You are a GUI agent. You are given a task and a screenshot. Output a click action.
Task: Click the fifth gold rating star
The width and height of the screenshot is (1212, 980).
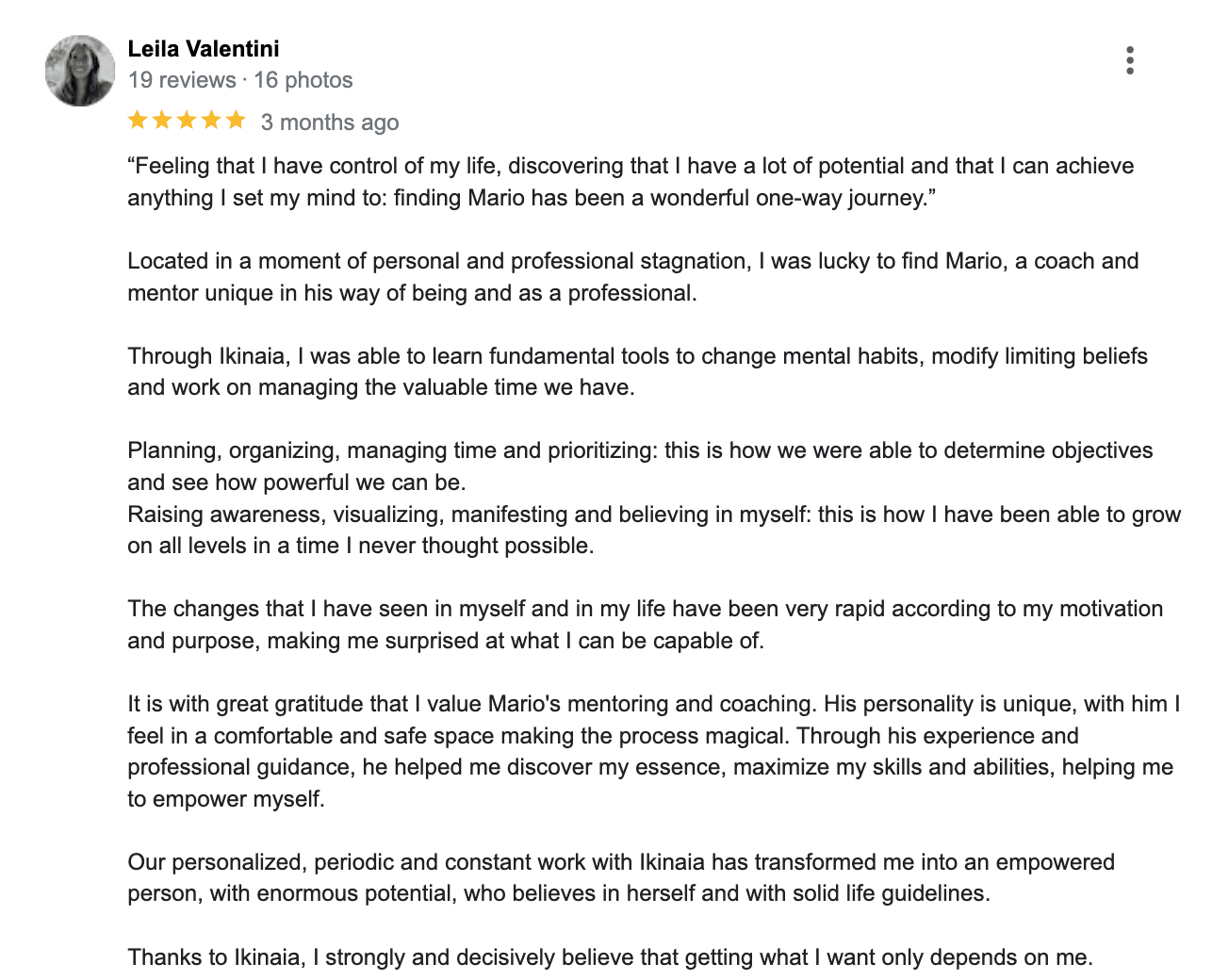236,120
